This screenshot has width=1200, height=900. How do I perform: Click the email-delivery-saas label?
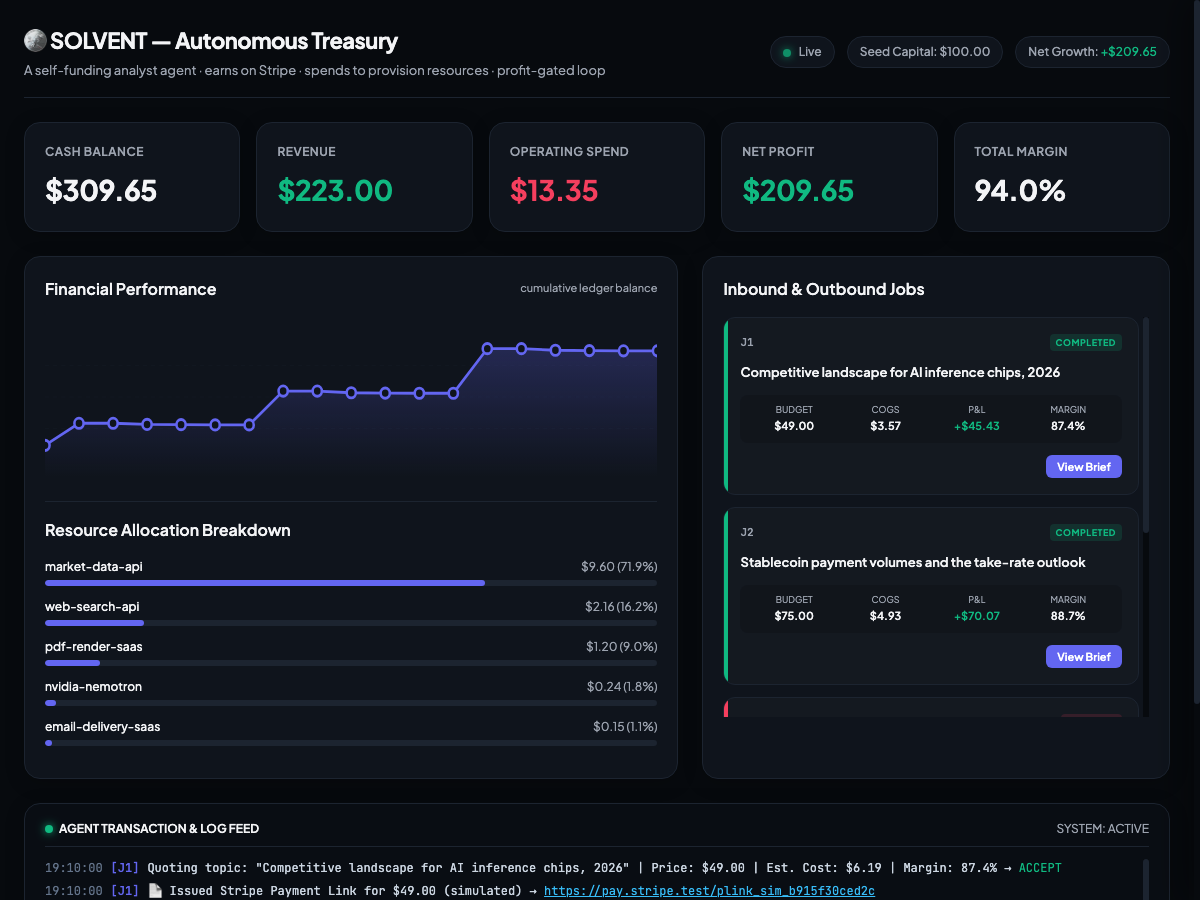102,727
